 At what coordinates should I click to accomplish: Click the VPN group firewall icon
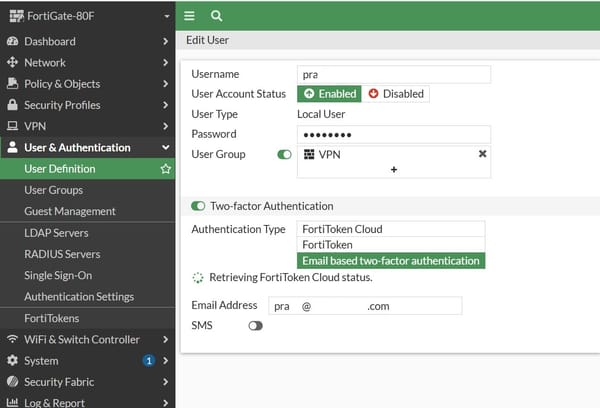point(309,154)
